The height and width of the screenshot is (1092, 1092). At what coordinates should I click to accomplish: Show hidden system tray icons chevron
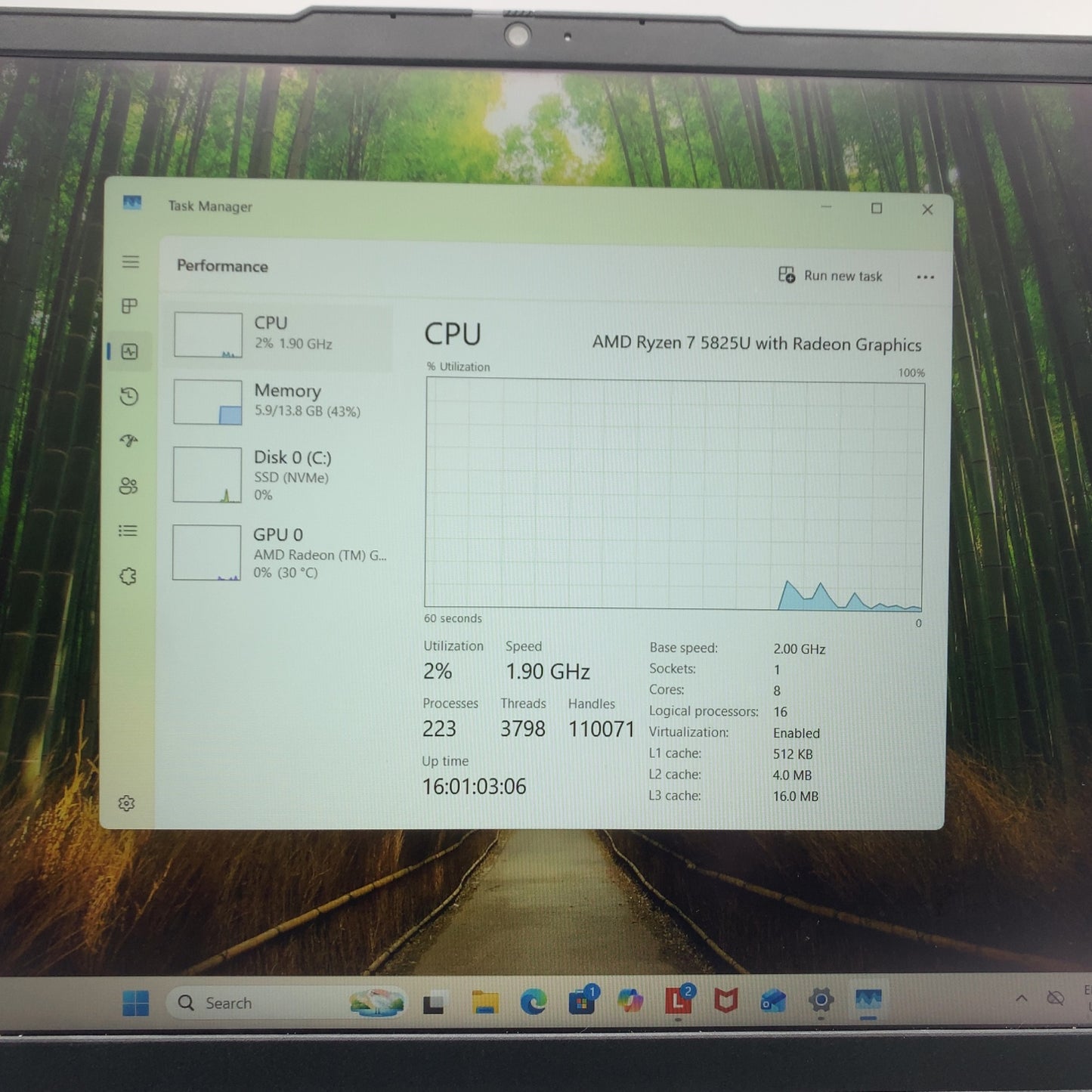point(1022,998)
